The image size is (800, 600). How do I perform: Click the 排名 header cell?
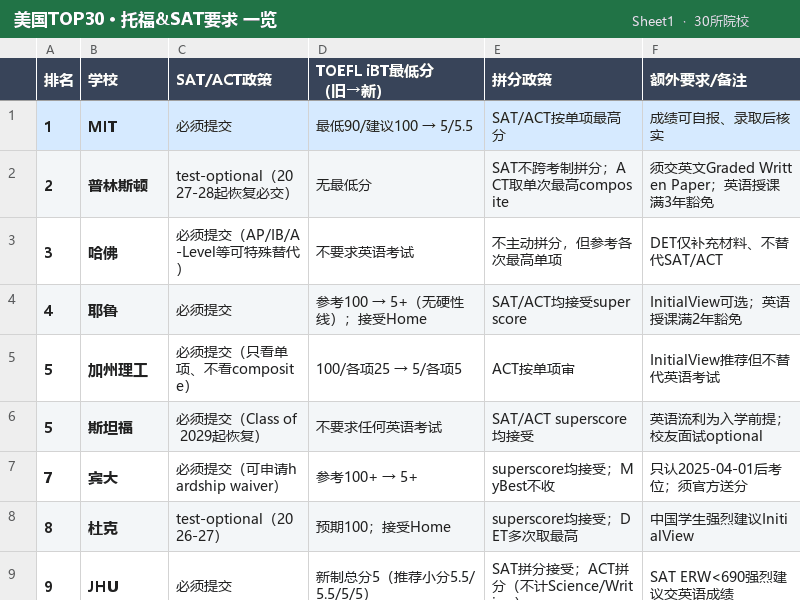click(x=58, y=80)
